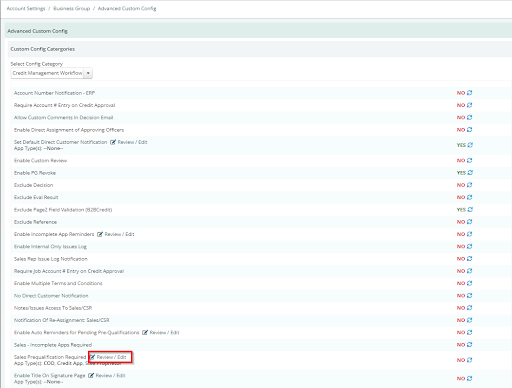Image resolution: width=512 pixels, height=388 pixels.
Task: Review / Edit Enable Title On Signature Page
Action: coord(107,376)
